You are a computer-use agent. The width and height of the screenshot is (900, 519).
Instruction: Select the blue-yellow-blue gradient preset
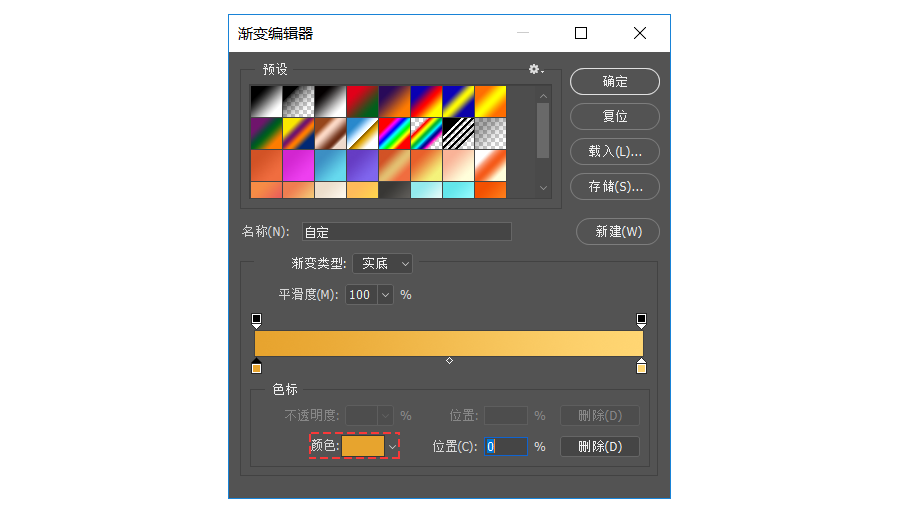[x=459, y=101]
